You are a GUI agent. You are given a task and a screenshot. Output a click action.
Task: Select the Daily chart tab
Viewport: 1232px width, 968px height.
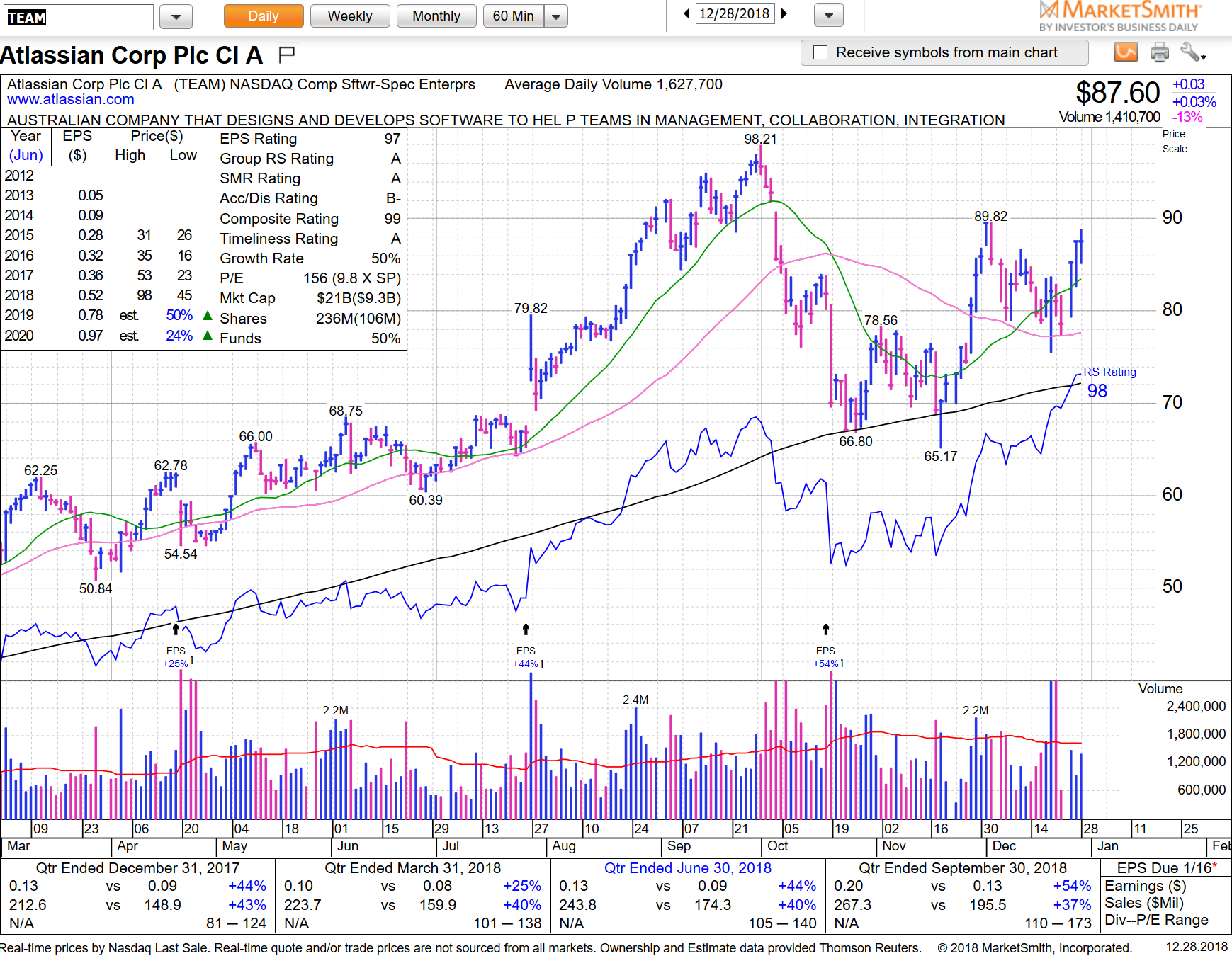(x=263, y=16)
